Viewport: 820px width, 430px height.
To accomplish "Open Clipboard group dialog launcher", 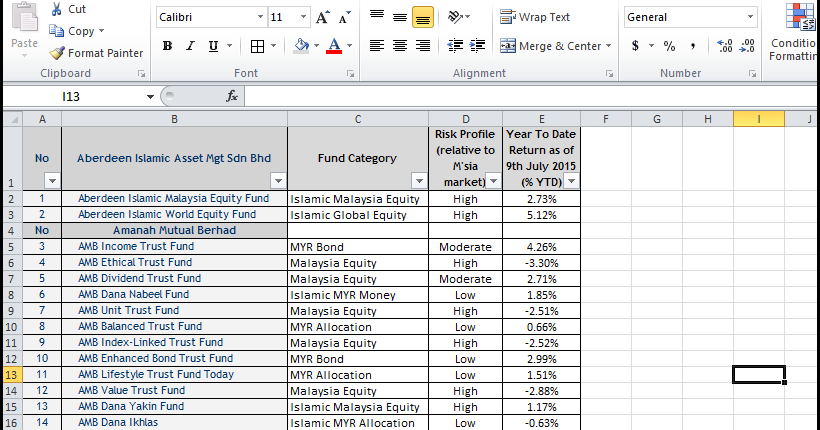I will click(x=141, y=74).
